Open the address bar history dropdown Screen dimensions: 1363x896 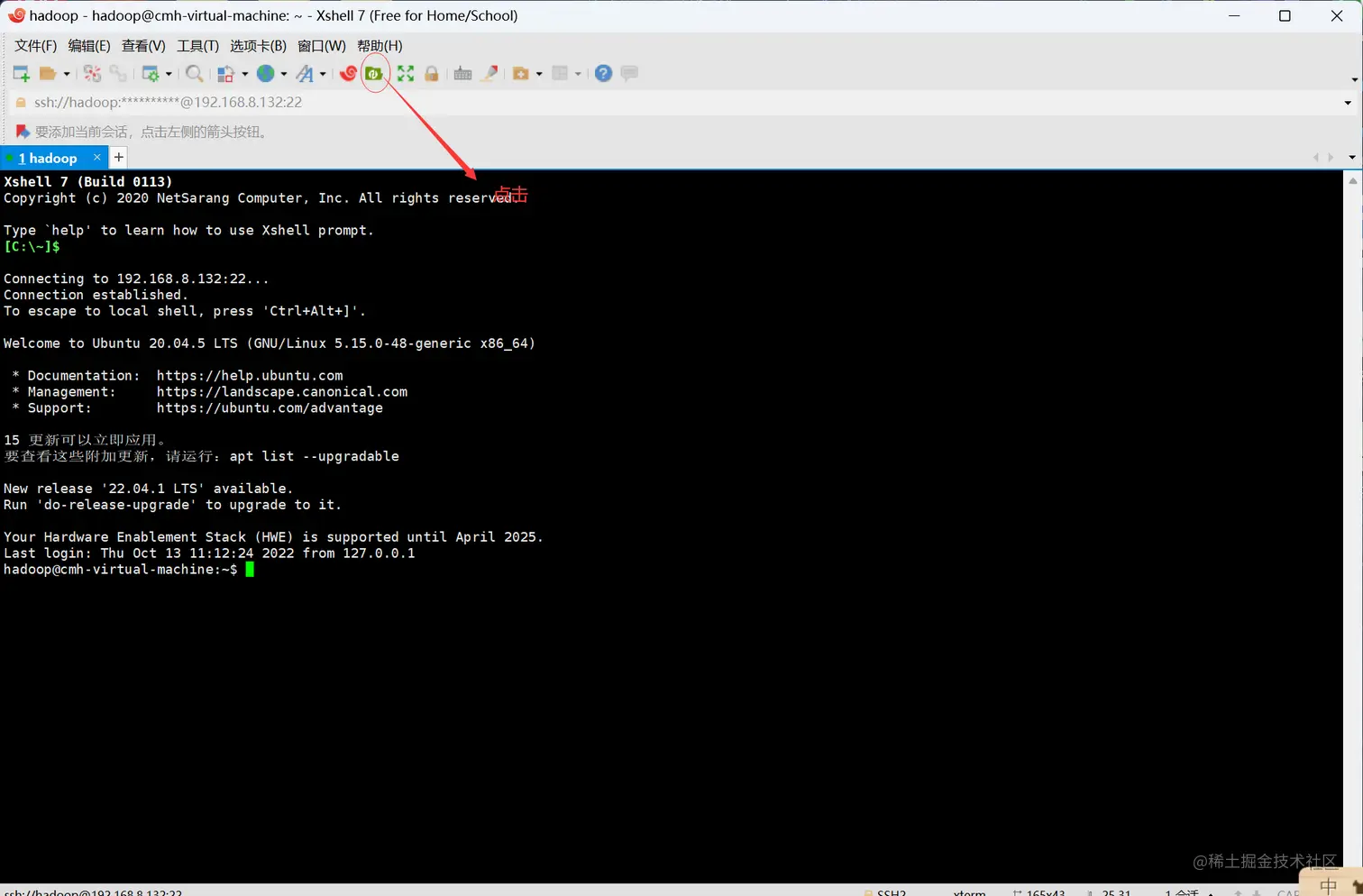(x=1348, y=103)
